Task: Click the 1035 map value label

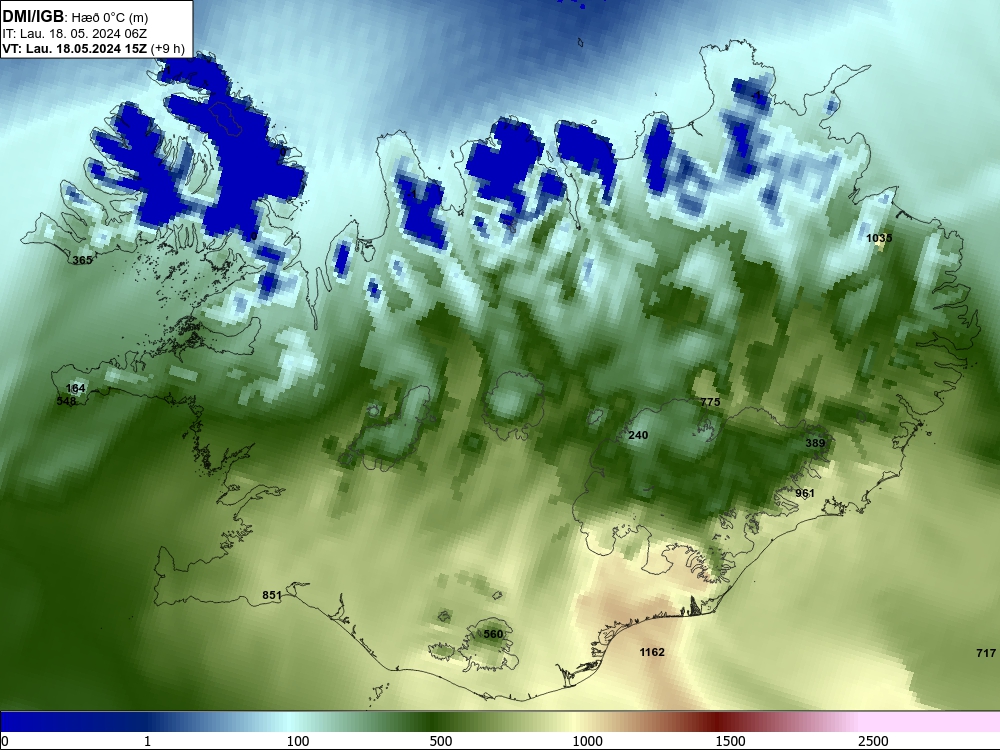Action: click(x=879, y=238)
